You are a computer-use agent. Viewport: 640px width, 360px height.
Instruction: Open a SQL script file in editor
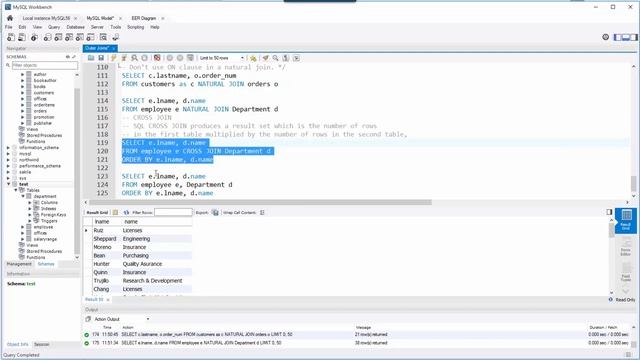click(91, 58)
